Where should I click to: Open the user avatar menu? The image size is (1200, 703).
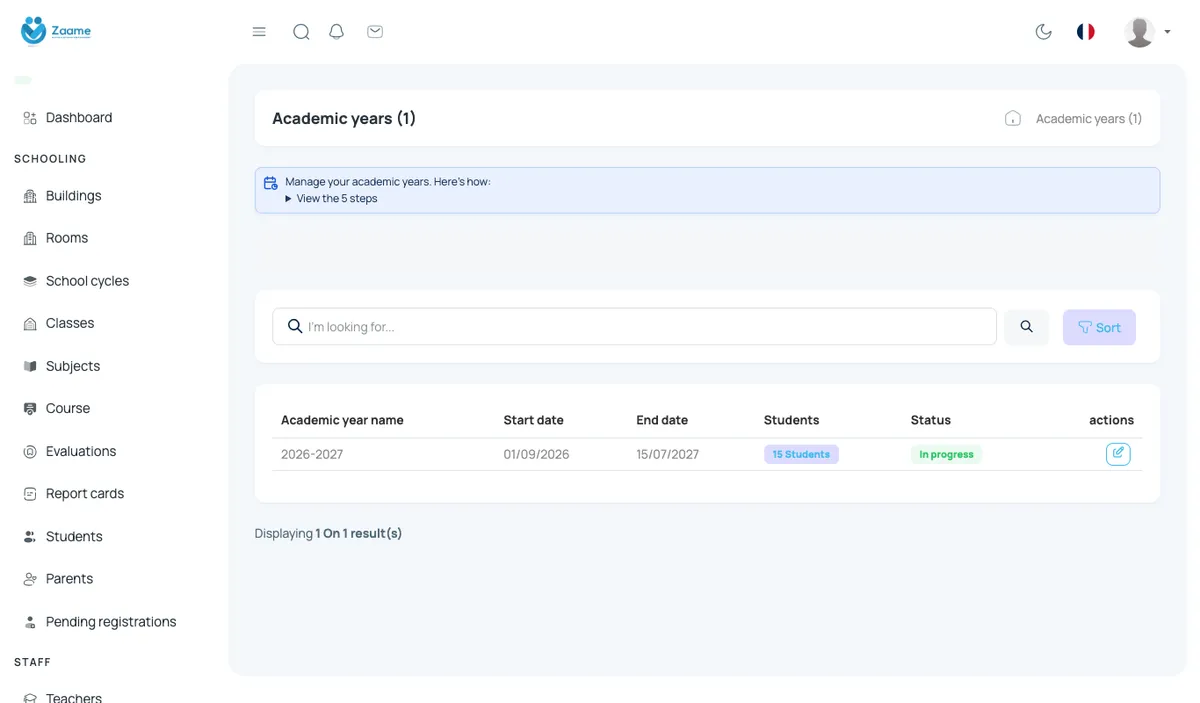[x=1147, y=32]
